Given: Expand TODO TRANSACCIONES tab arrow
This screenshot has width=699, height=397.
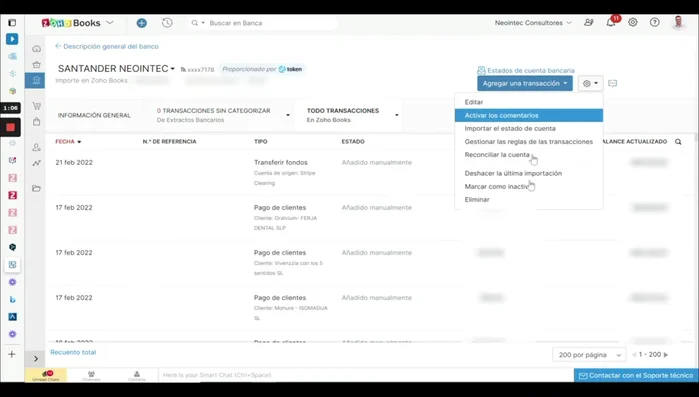Looking at the screenshot, I should (x=397, y=115).
